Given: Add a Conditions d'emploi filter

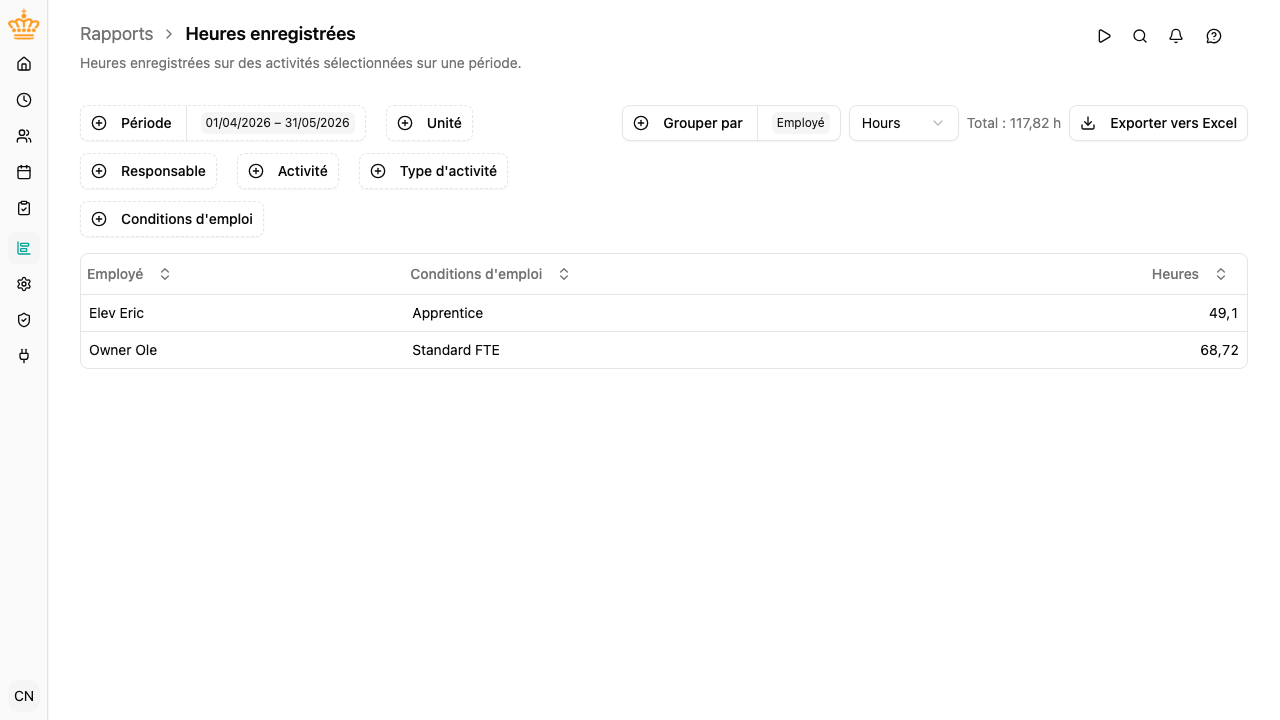Looking at the screenshot, I should [172, 219].
